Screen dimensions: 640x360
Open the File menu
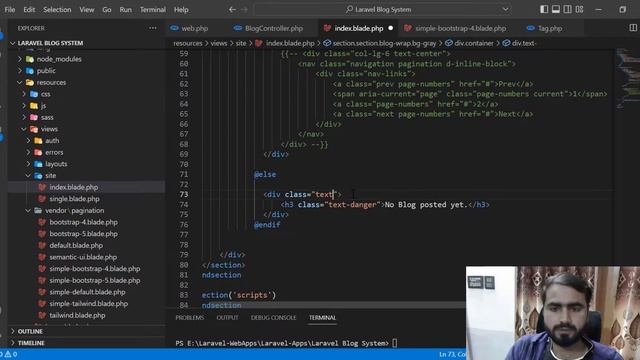(x=10, y=9)
